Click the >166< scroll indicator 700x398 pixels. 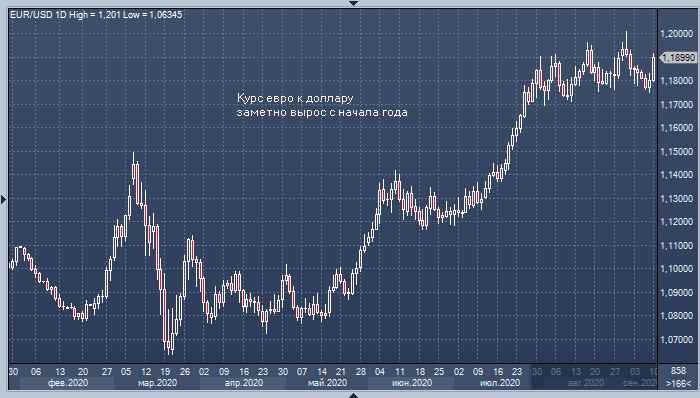[678, 383]
